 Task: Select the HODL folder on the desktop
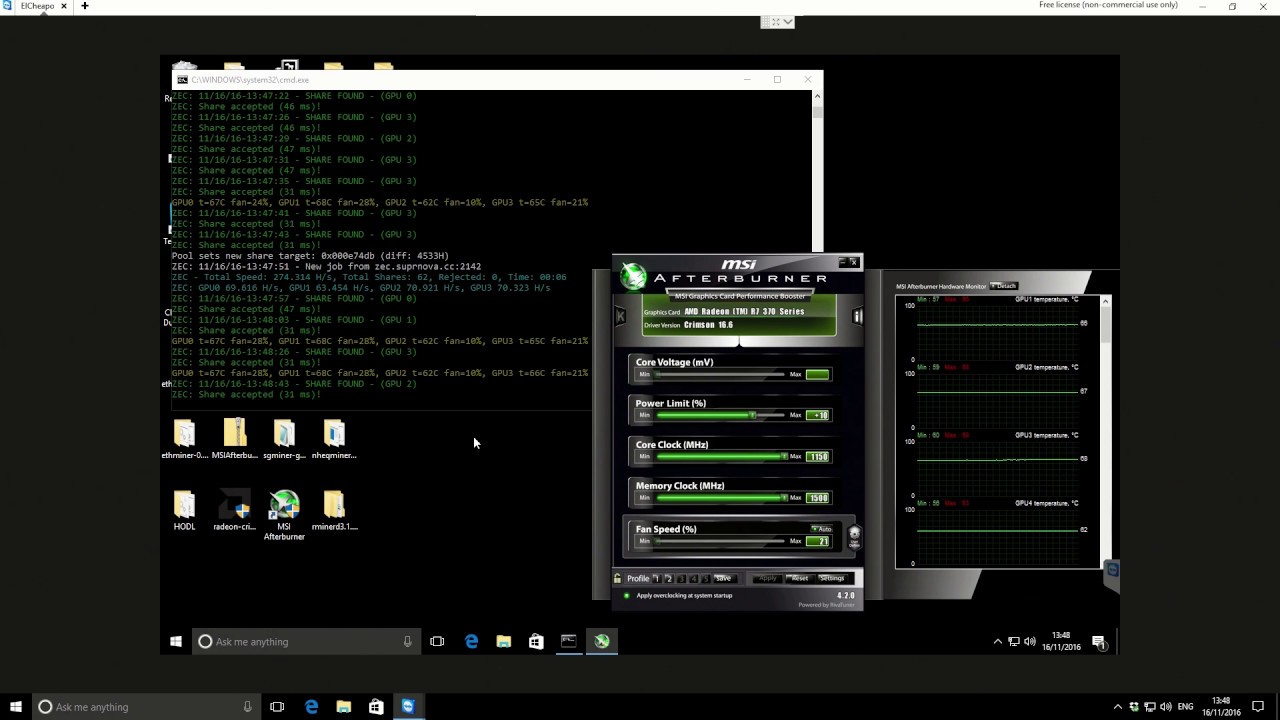tap(184, 510)
